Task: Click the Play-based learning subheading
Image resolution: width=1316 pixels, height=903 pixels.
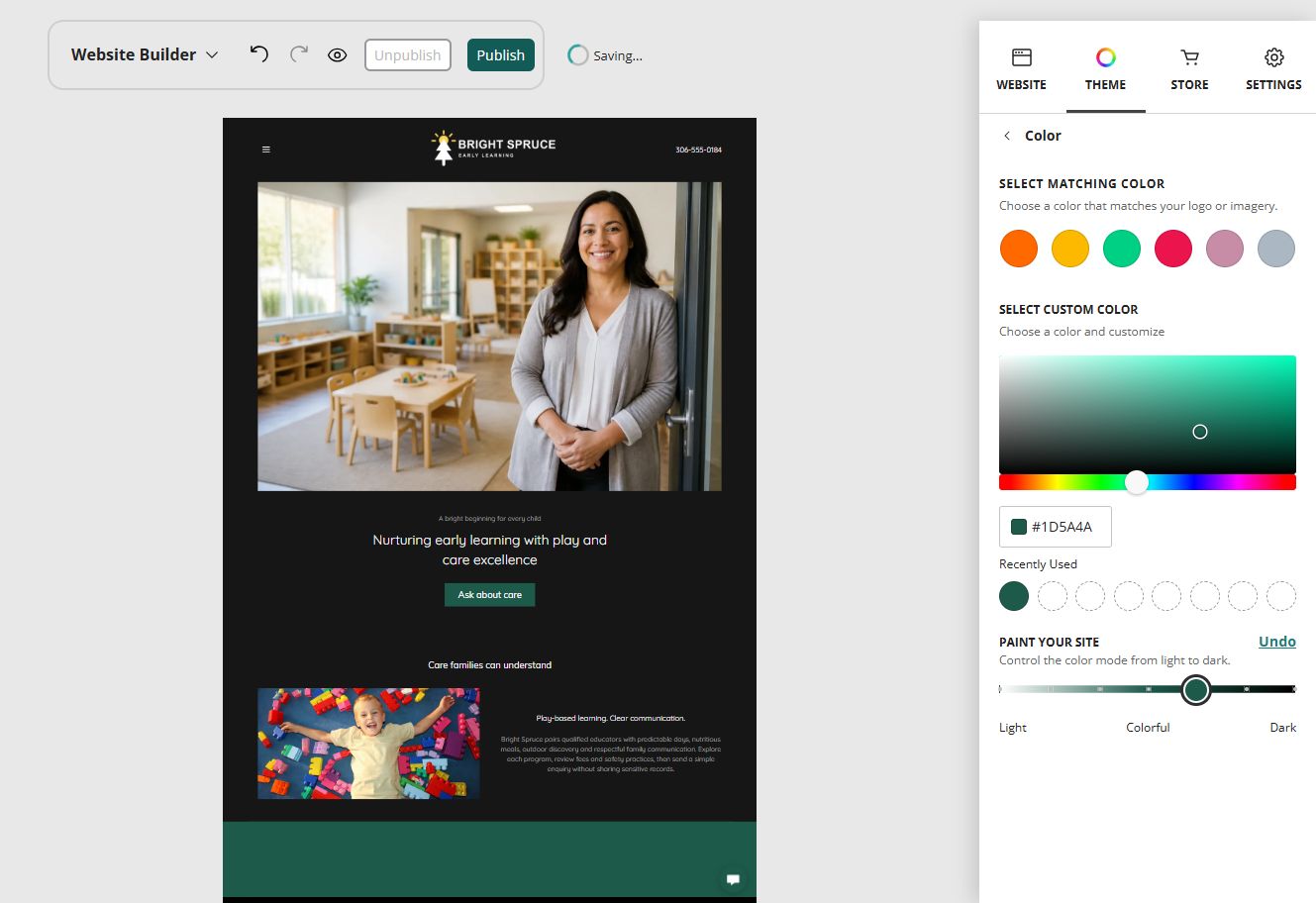Action: pos(611,719)
